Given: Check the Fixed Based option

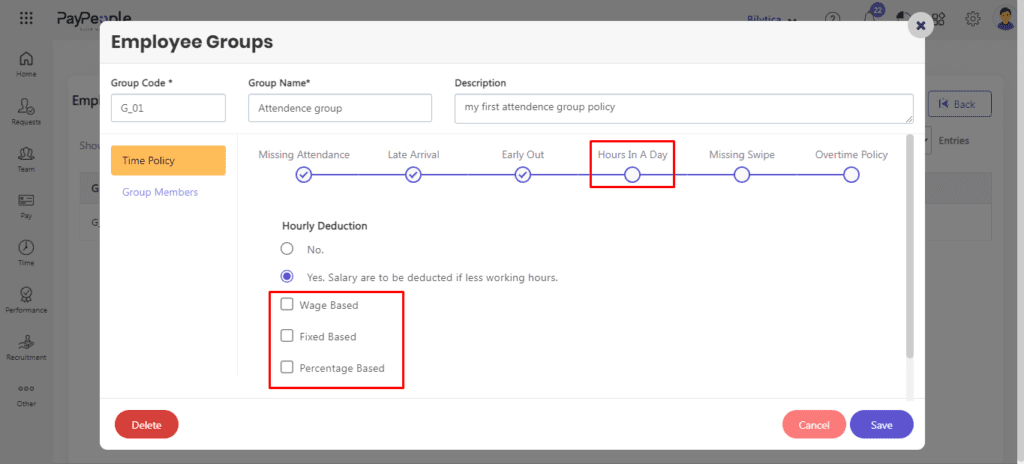Looking at the screenshot, I should point(287,336).
